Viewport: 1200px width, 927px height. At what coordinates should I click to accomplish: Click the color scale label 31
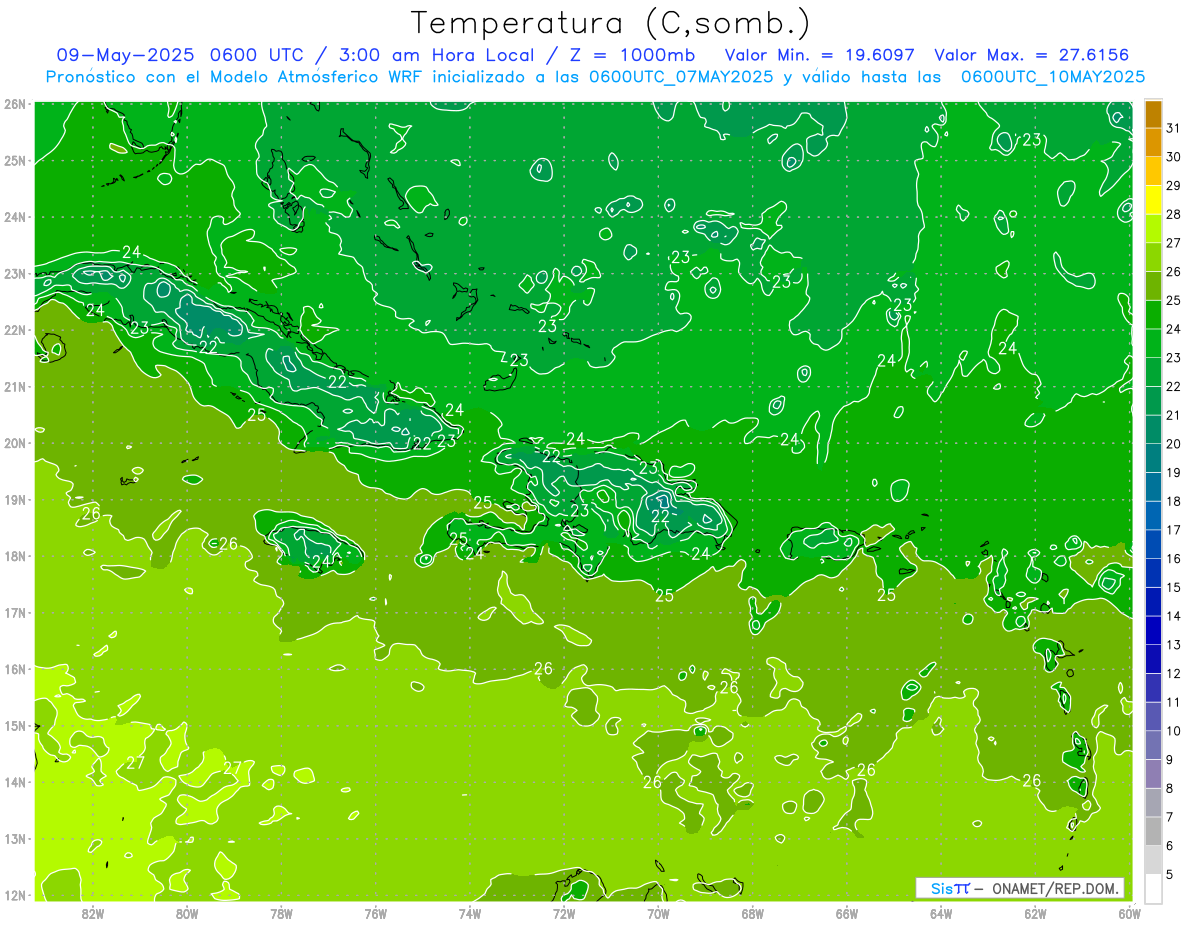click(x=1173, y=128)
